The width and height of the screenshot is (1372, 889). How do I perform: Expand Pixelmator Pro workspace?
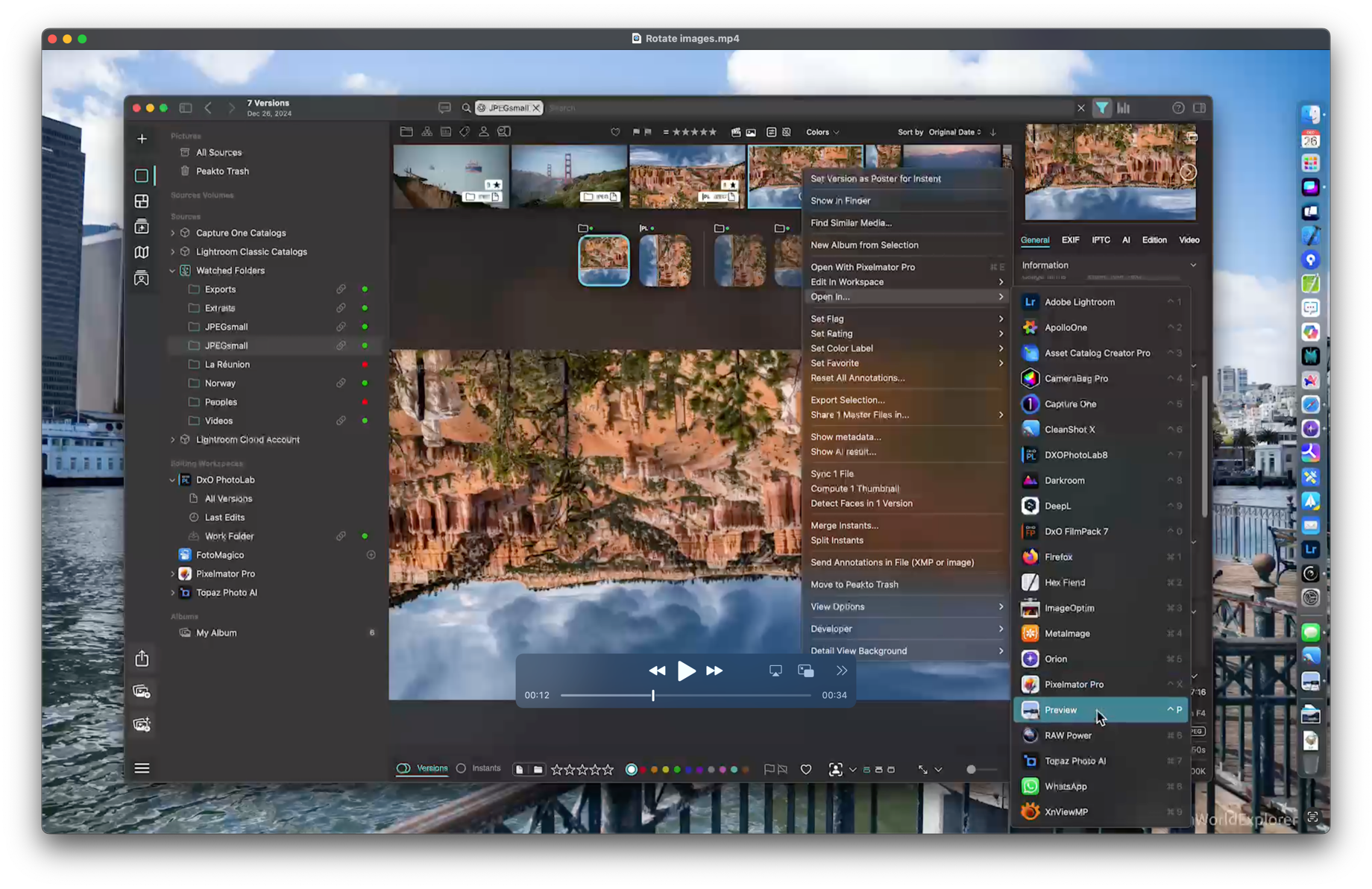click(173, 574)
